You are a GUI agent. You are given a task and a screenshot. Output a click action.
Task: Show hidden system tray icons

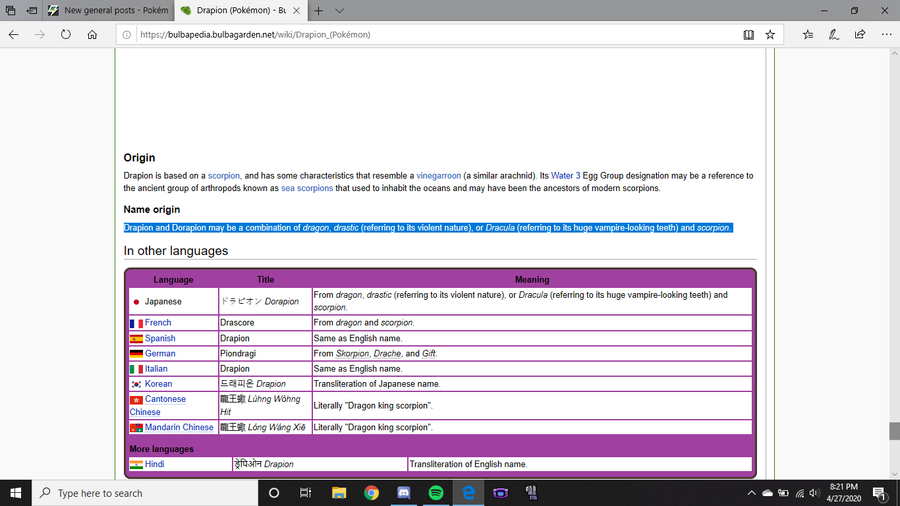click(x=751, y=493)
